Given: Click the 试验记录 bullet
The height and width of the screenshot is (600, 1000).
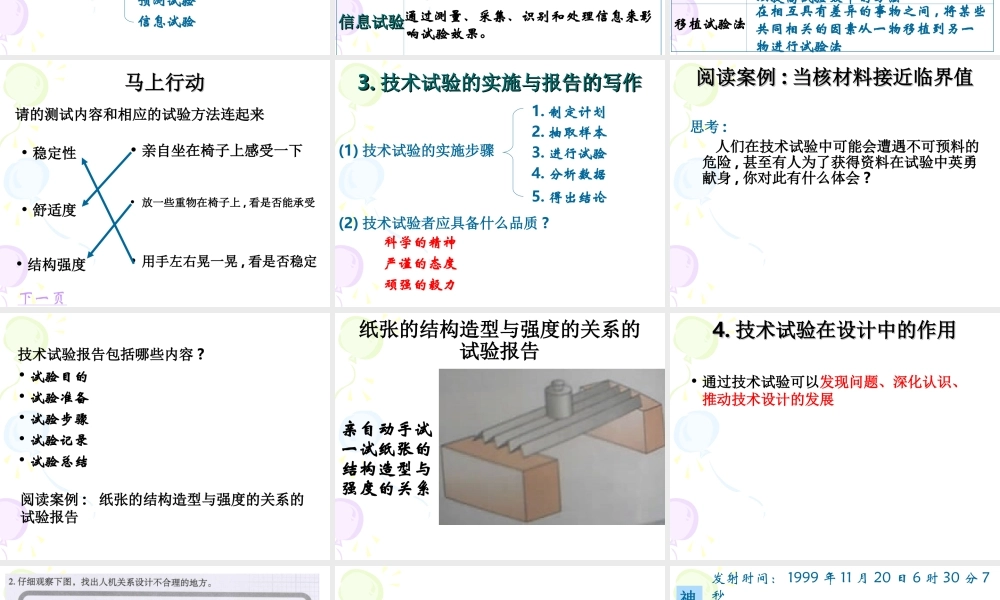Looking at the screenshot, I should tap(59, 440).
